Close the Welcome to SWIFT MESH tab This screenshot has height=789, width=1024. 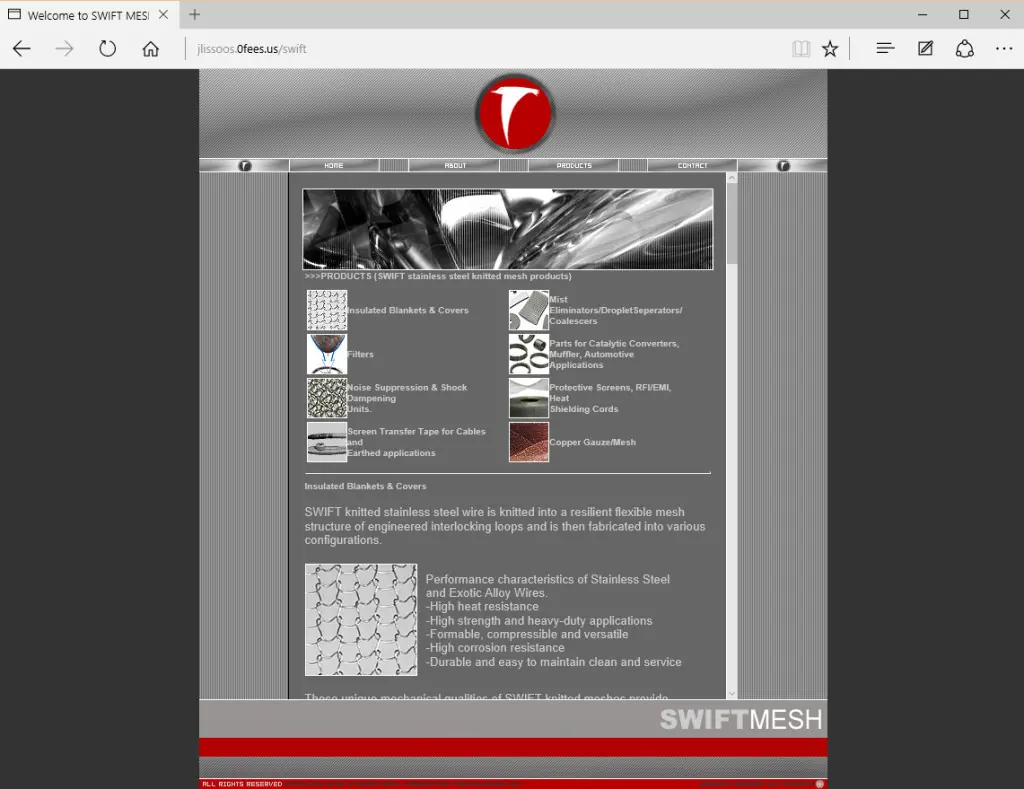click(x=164, y=14)
